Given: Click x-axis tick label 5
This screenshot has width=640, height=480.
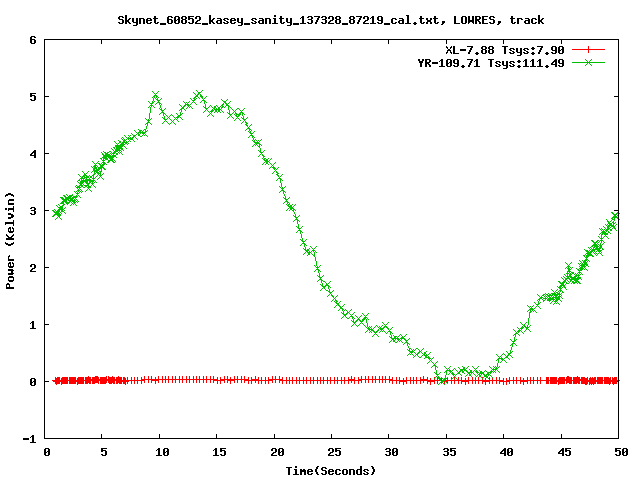Looking at the screenshot, I should tap(104, 452).
